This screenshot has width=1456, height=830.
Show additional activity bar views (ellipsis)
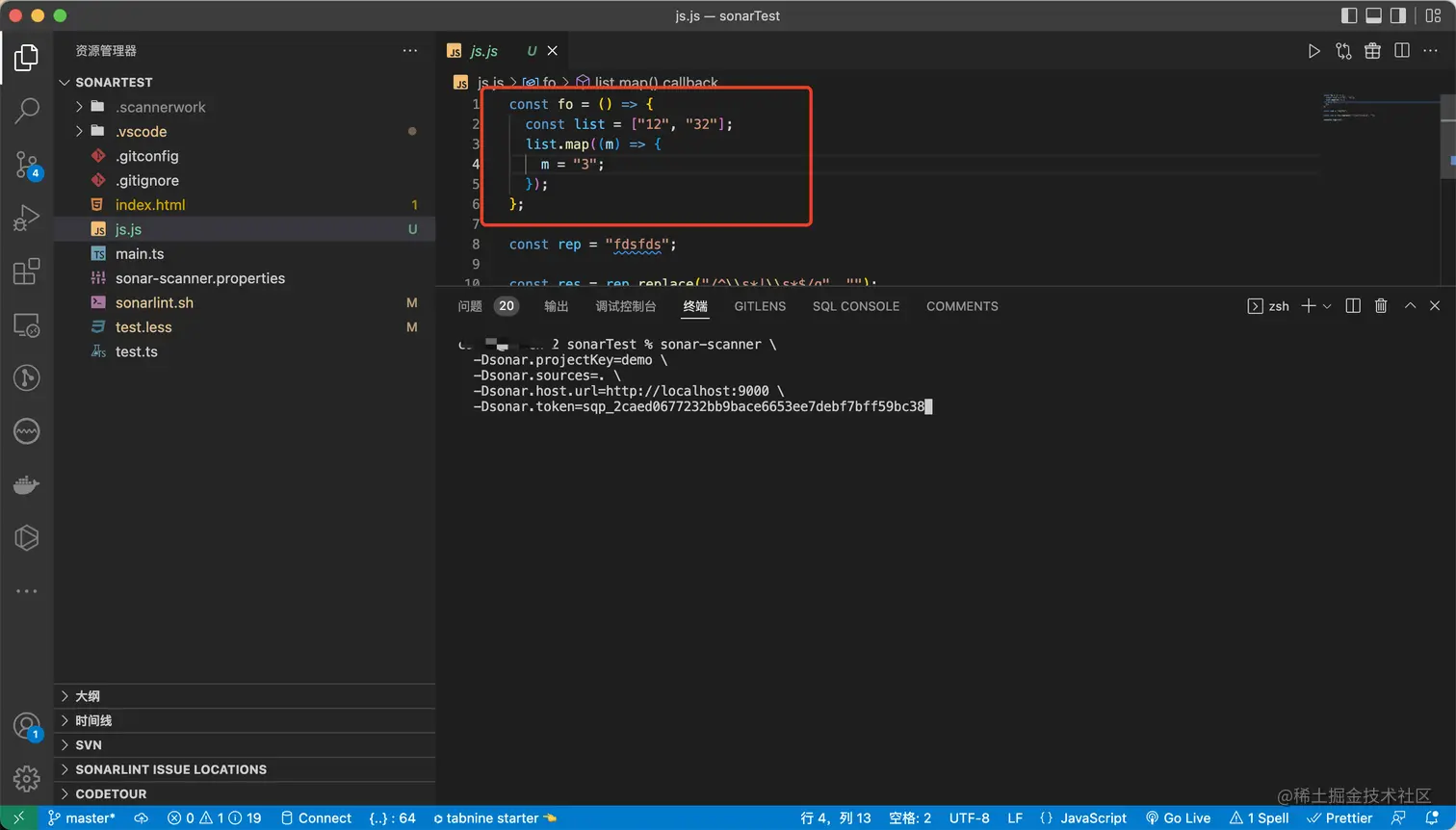(27, 591)
